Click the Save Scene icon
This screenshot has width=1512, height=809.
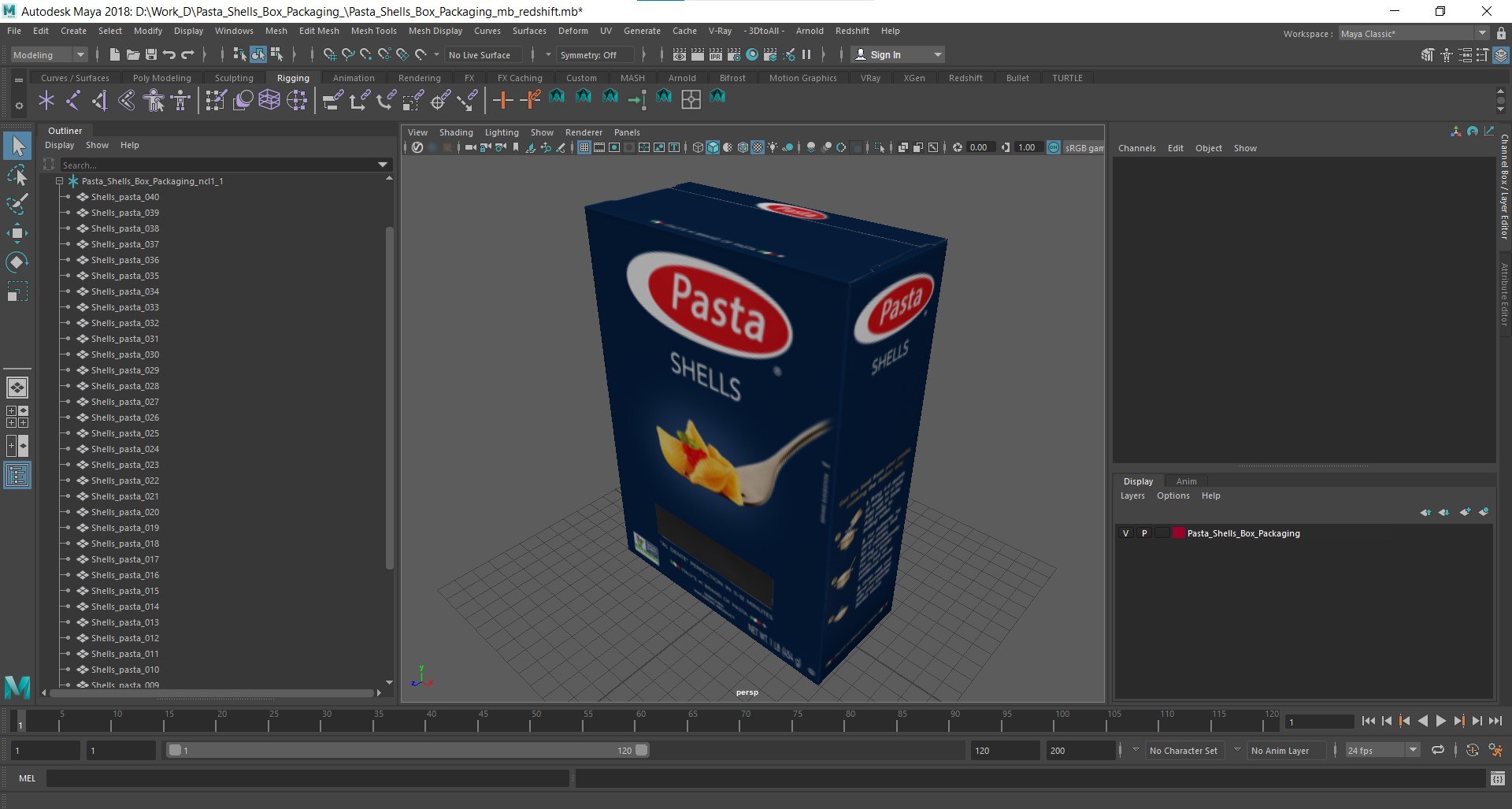click(151, 54)
